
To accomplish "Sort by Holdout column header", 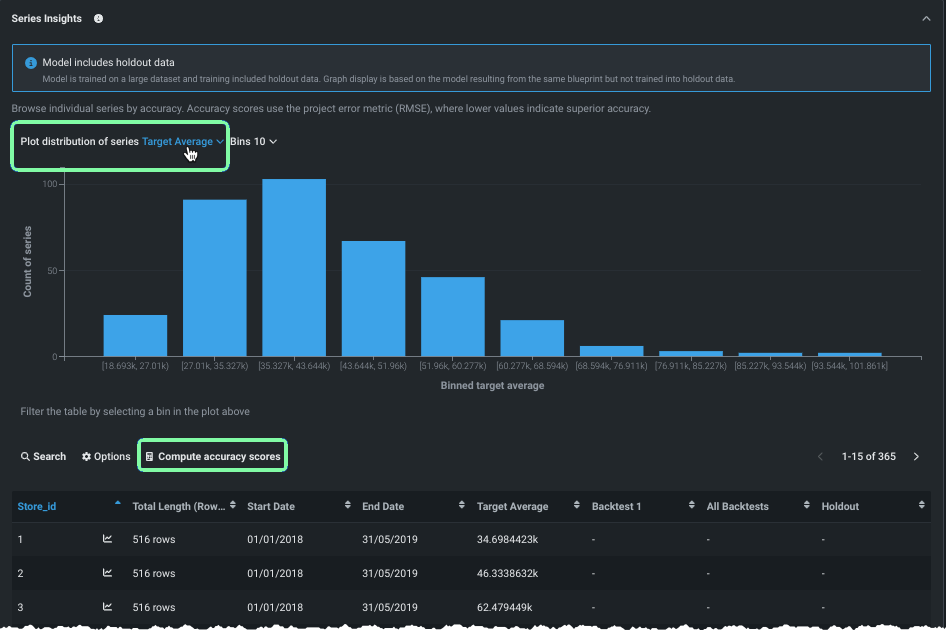I will pos(840,507).
